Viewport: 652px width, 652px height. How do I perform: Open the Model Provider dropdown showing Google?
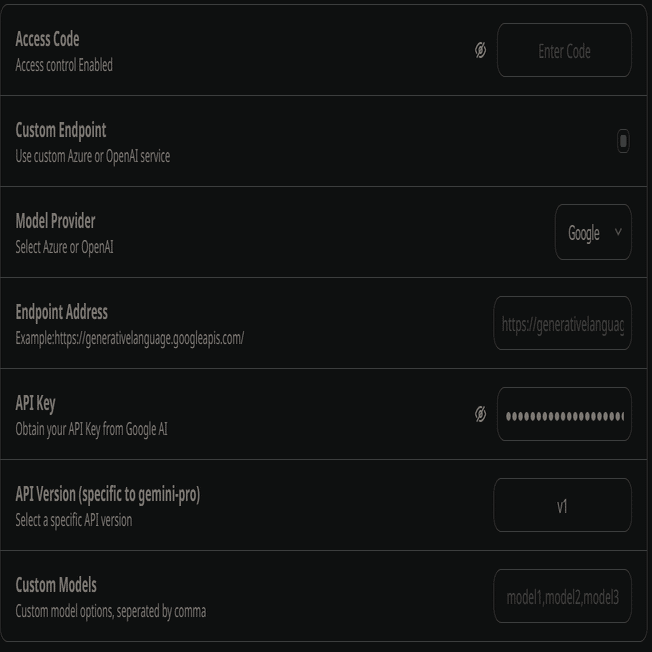pyautogui.click(x=592, y=232)
